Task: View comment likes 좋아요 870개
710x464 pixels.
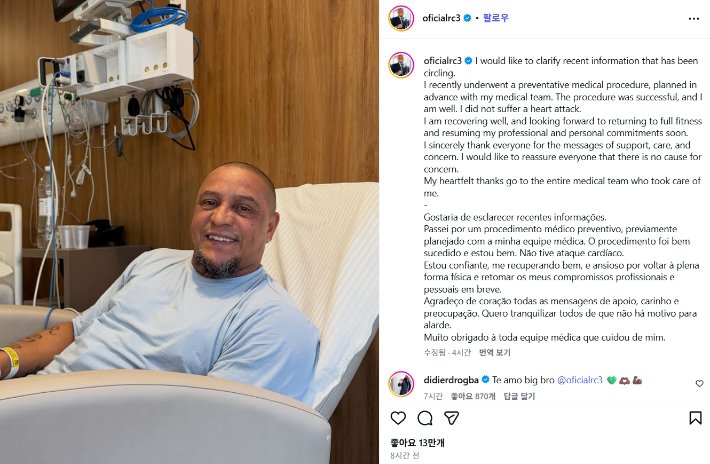Action: pyautogui.click(x=473, y=396)
